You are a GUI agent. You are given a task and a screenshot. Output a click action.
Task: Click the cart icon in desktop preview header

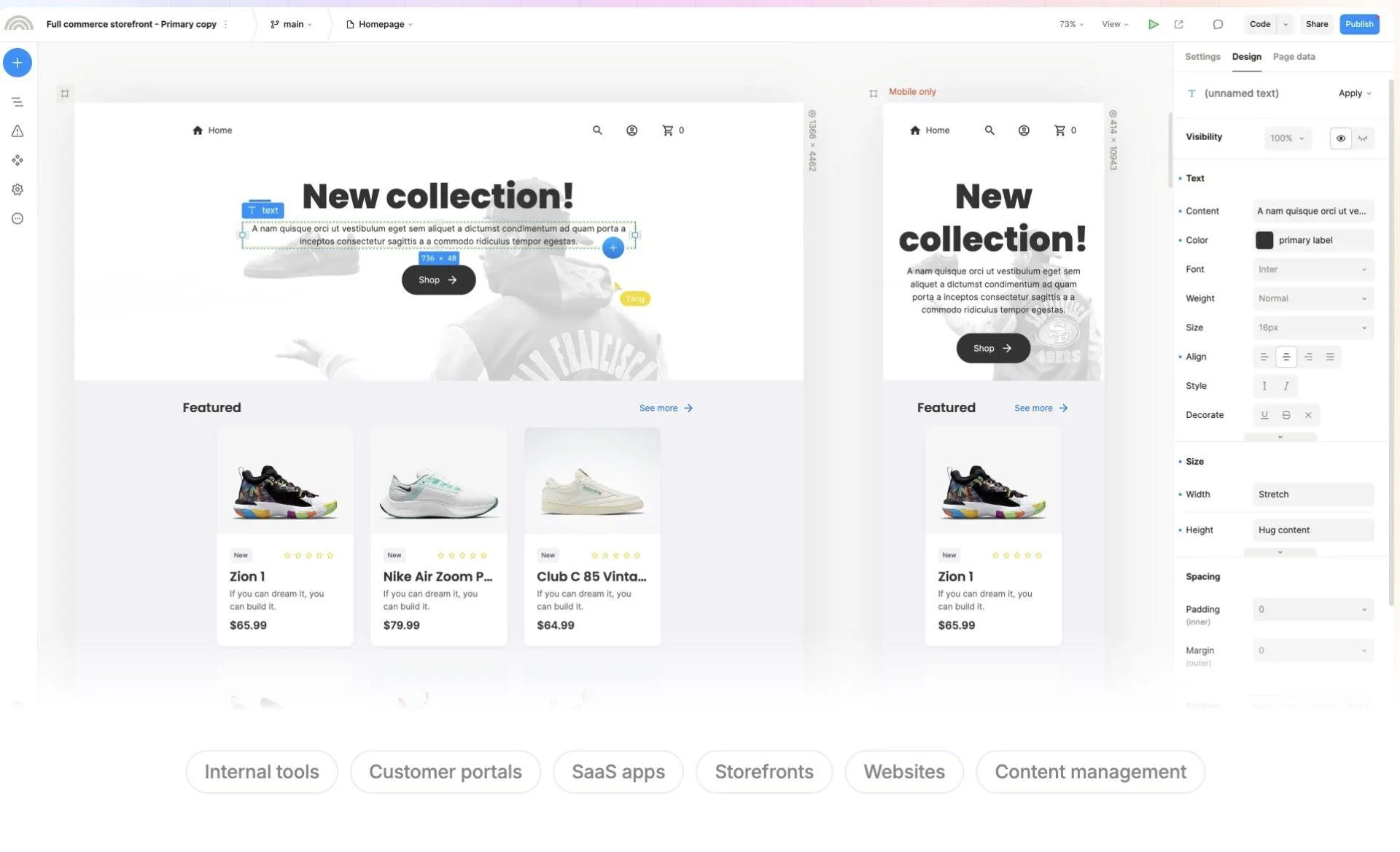click(x=667, y=131)
